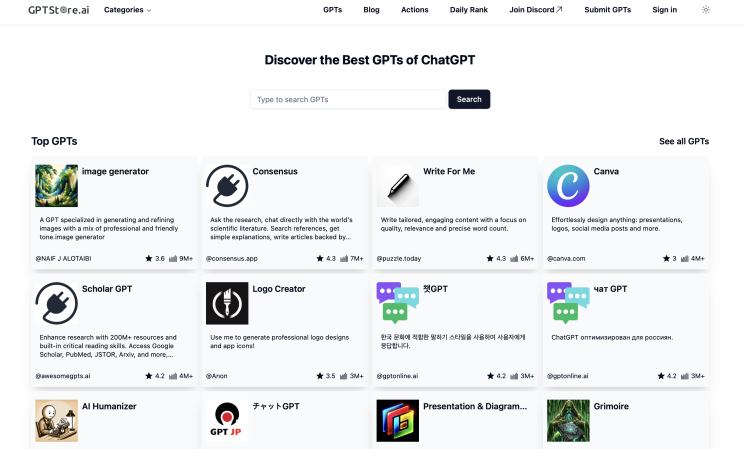
Task: Open the Consensus plug icon
Action: coord(227,186)
